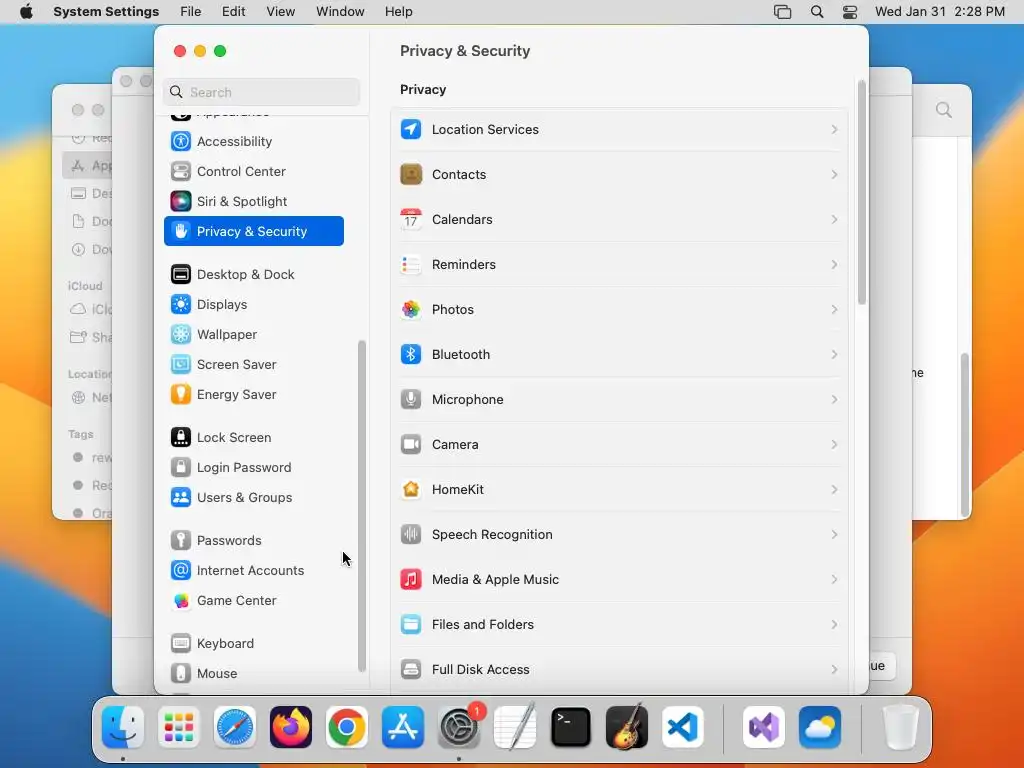The width and height of the screenshot is (1024, 768).
Task: Open Control Center in the menu bar
Action: pyautogui.click(x=850, y=12)
